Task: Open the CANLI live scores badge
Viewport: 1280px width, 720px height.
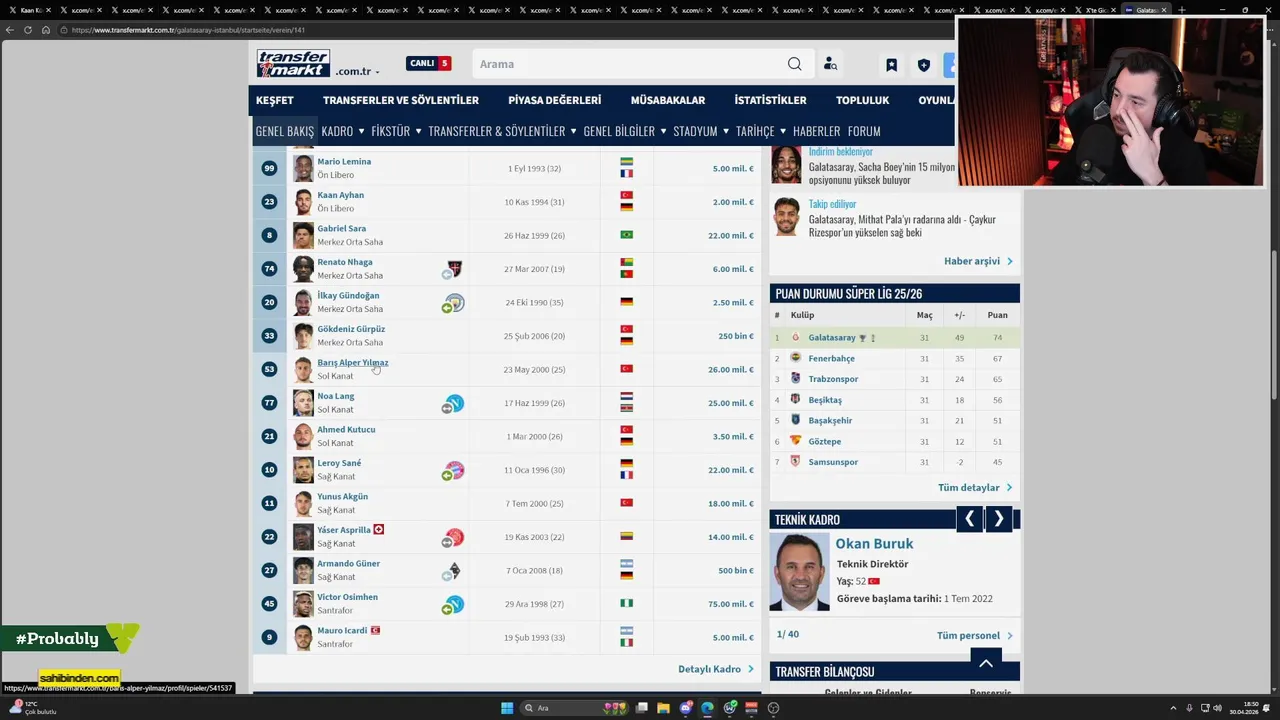Action: pos(428,63)
